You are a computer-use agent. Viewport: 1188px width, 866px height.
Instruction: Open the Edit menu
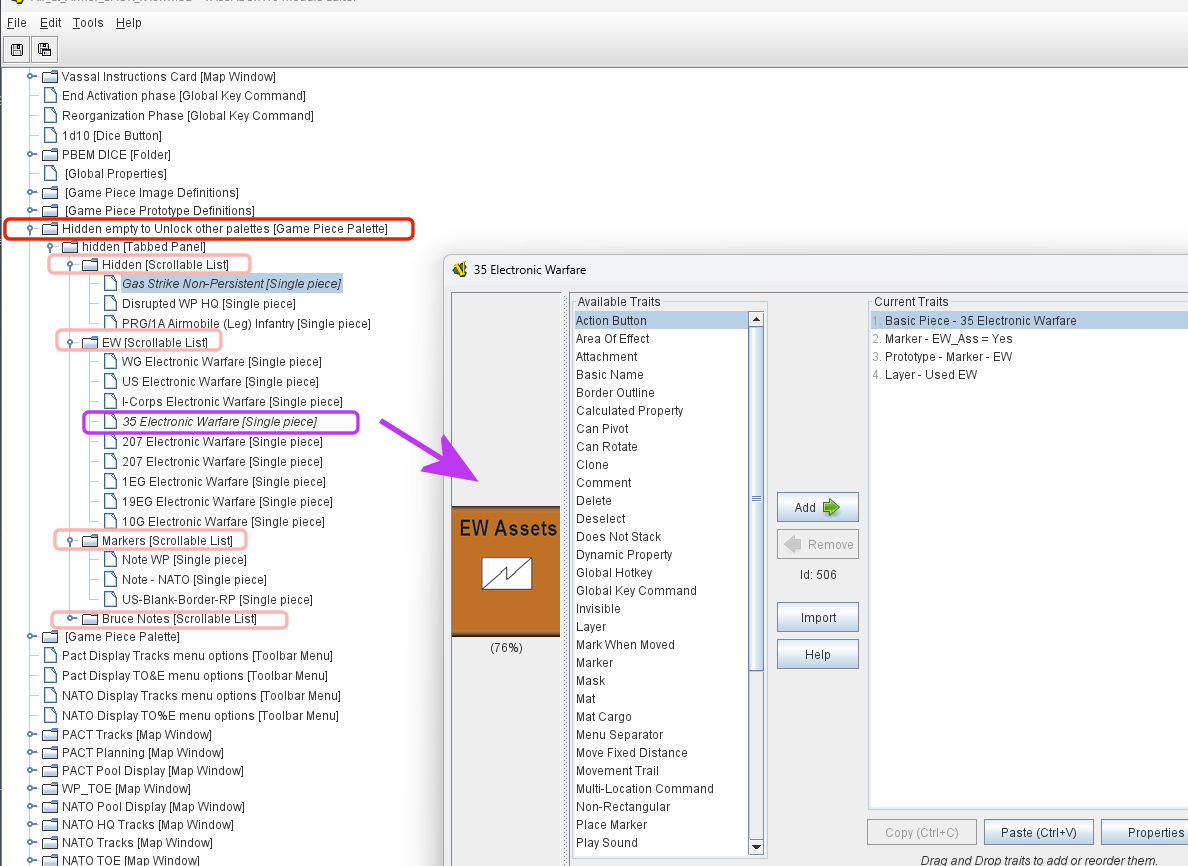coord(50,23)
